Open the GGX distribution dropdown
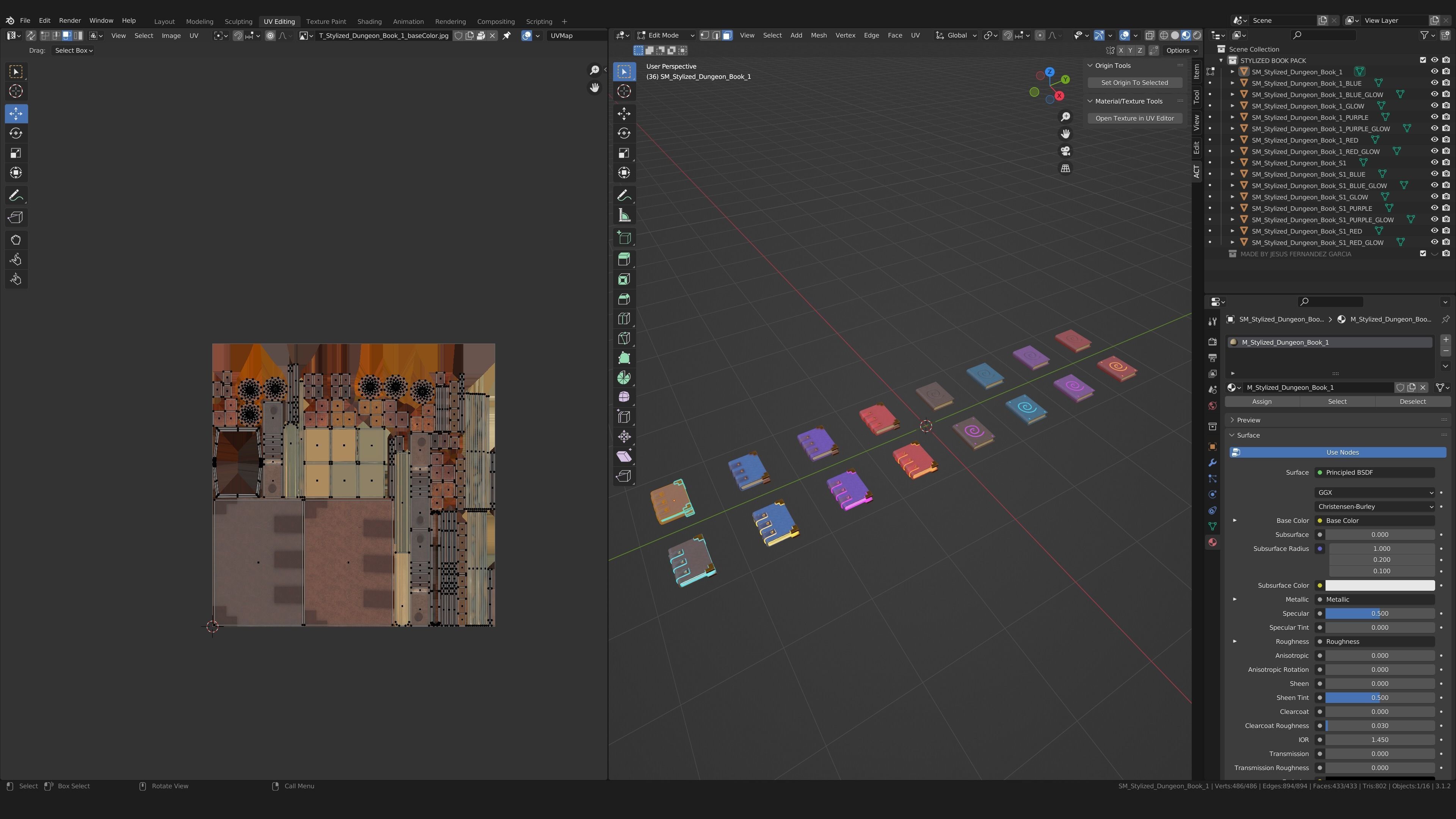Viewport: 1456px width, 819px height. pos(1374,492)
